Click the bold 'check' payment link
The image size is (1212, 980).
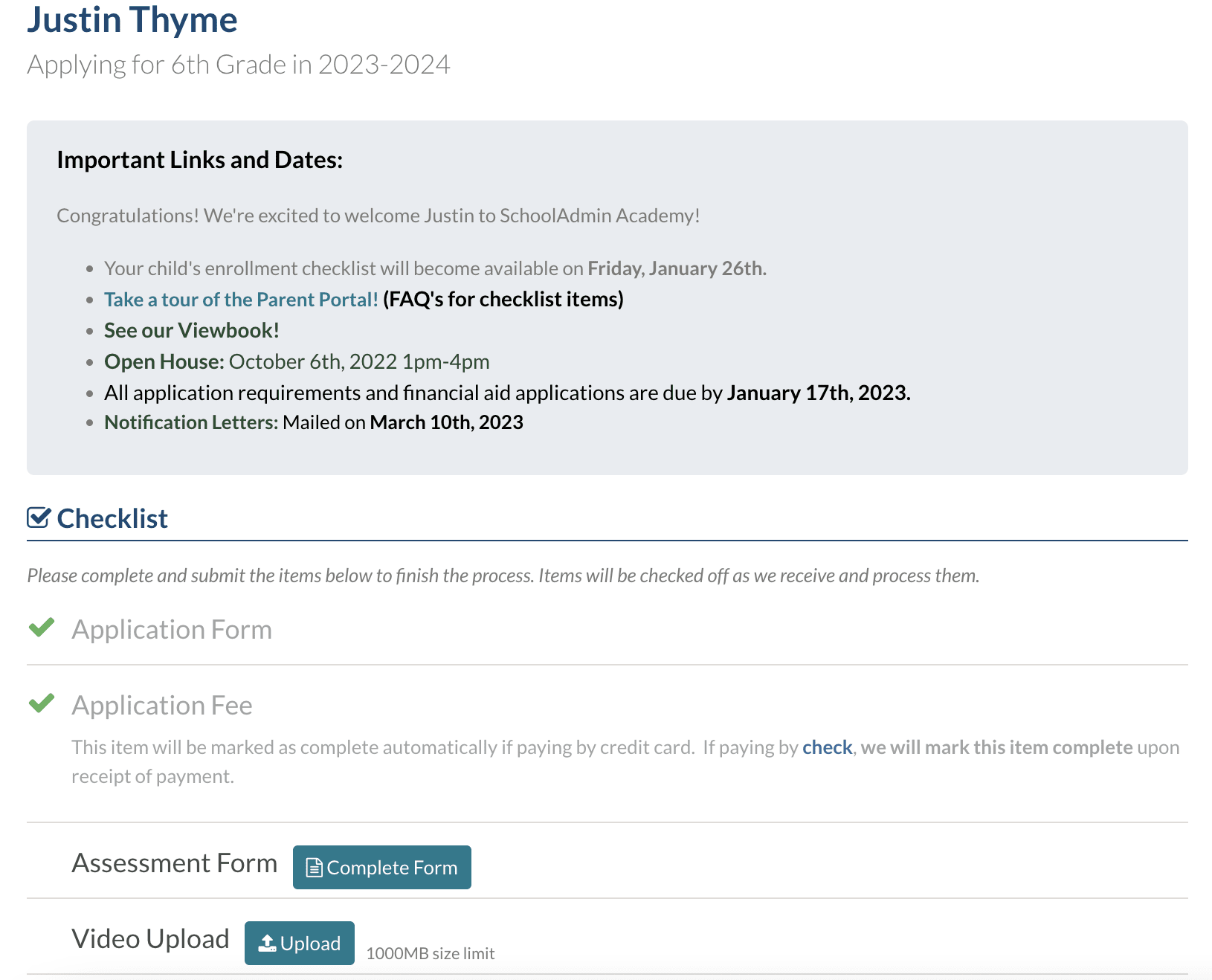coord(827,747)
